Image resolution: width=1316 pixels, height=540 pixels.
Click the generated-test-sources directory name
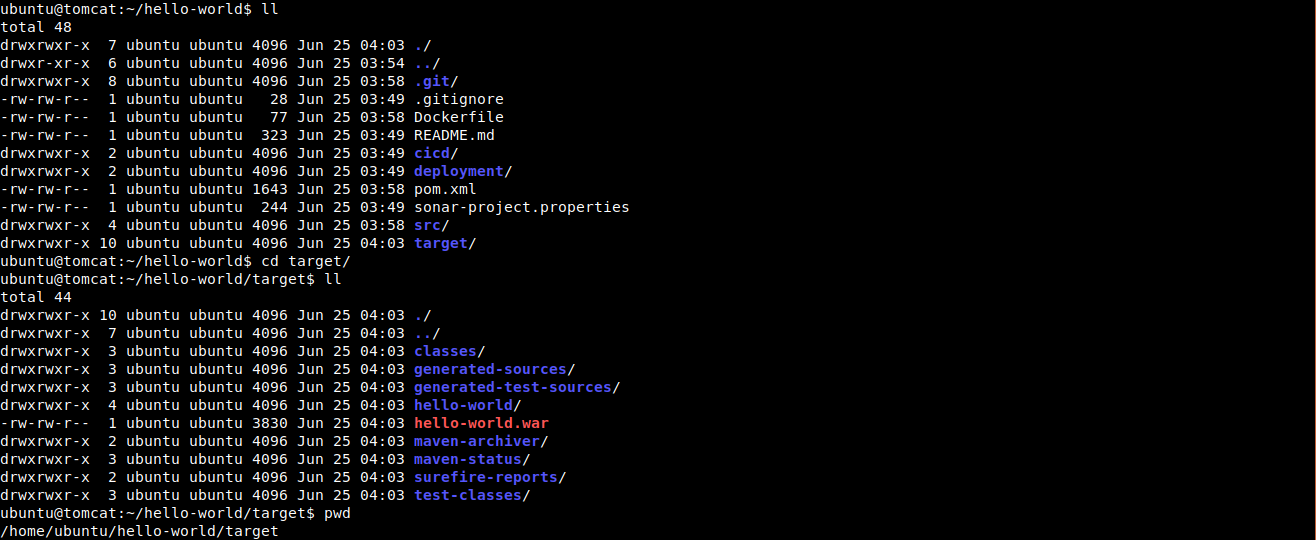(x=513, y=387)
